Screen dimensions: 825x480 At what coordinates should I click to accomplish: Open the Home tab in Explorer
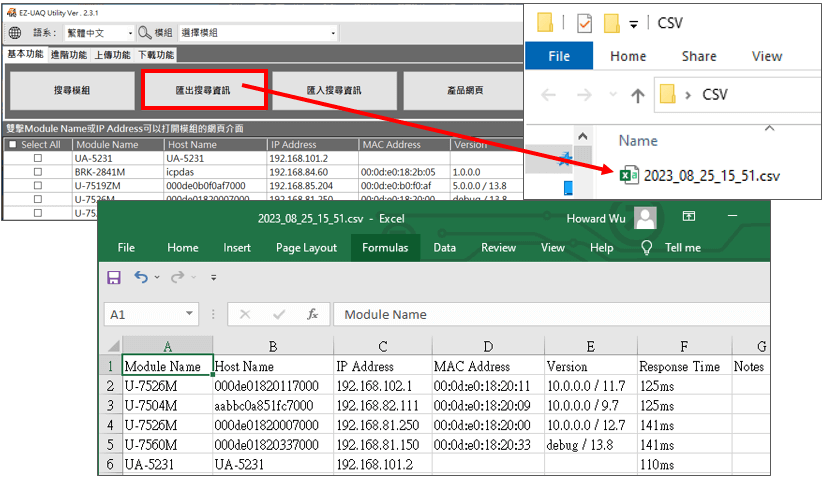click(x=628, y=56)
